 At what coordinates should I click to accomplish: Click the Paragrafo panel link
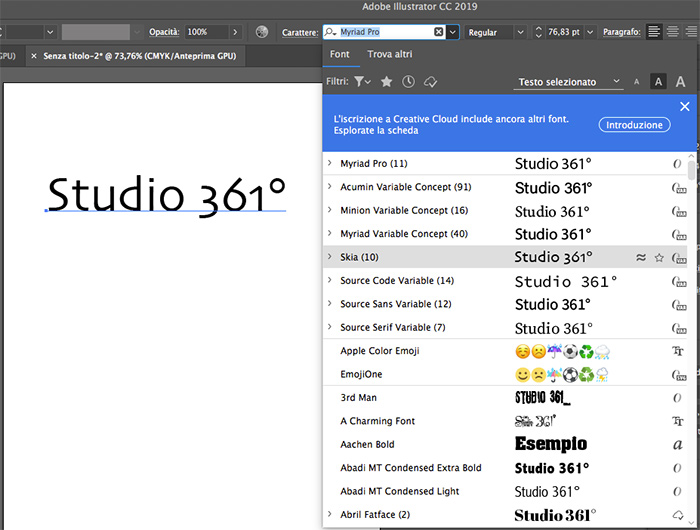pos(622,32)
